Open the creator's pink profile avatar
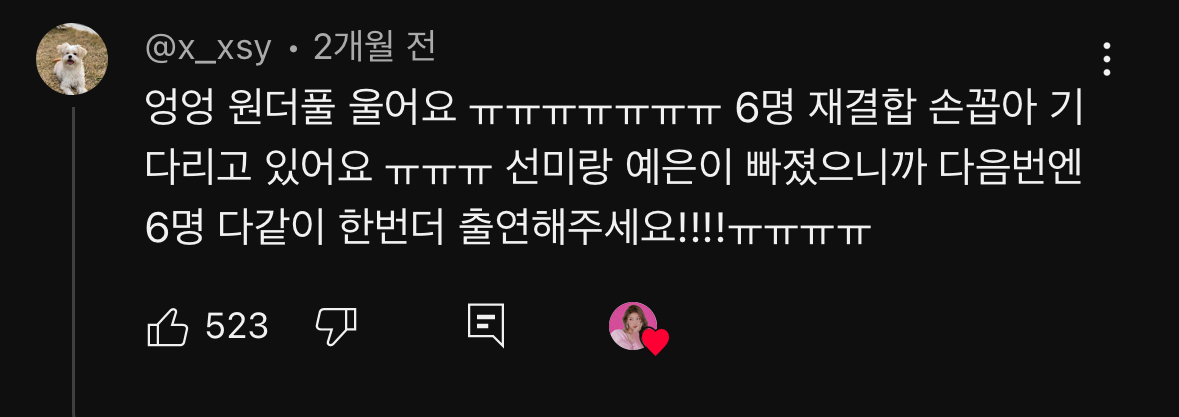The width and height of the screenshot is (1179, 417). point(632,325)
